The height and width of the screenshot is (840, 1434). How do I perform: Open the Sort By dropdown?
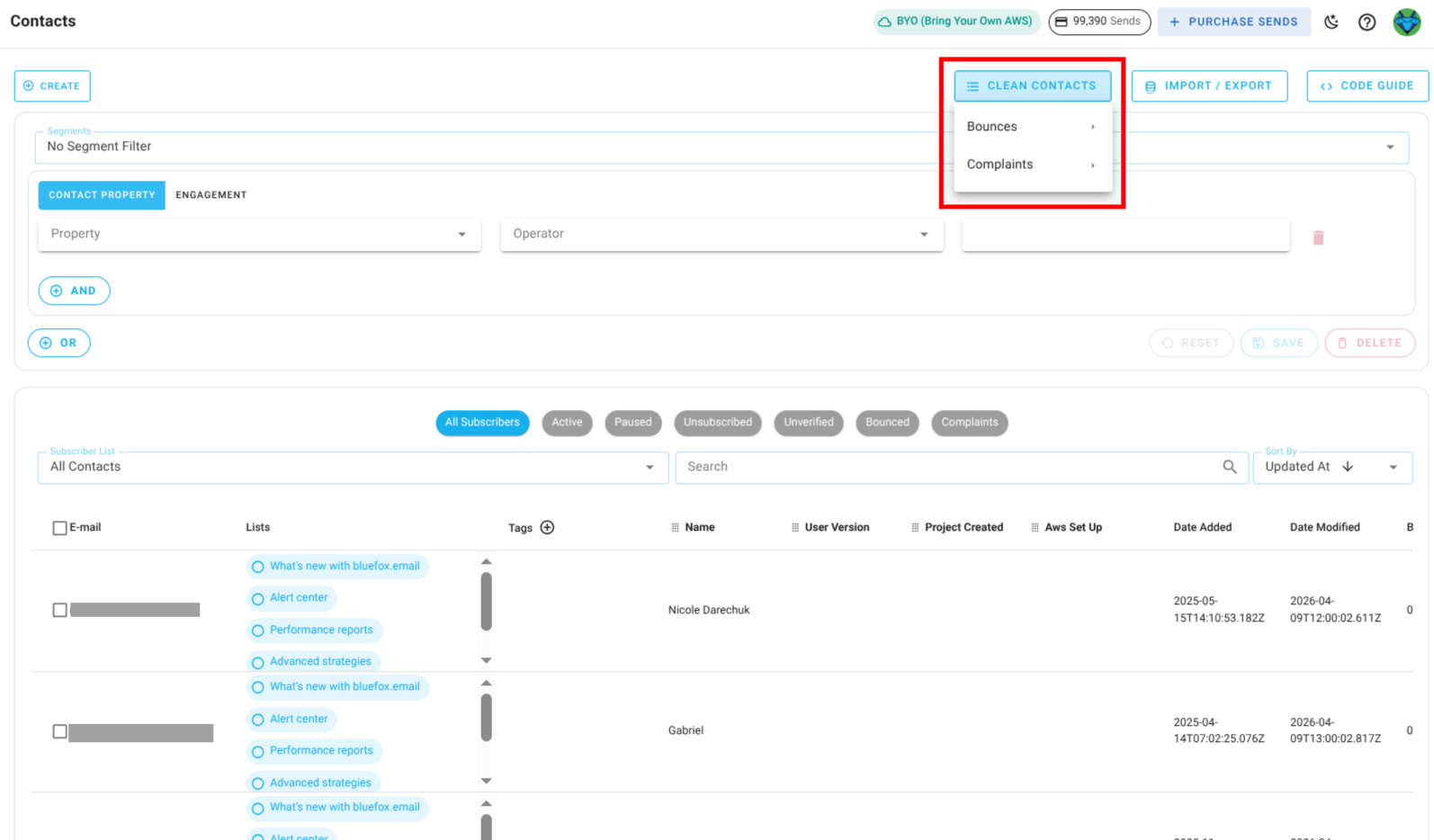coord(1332,468)
